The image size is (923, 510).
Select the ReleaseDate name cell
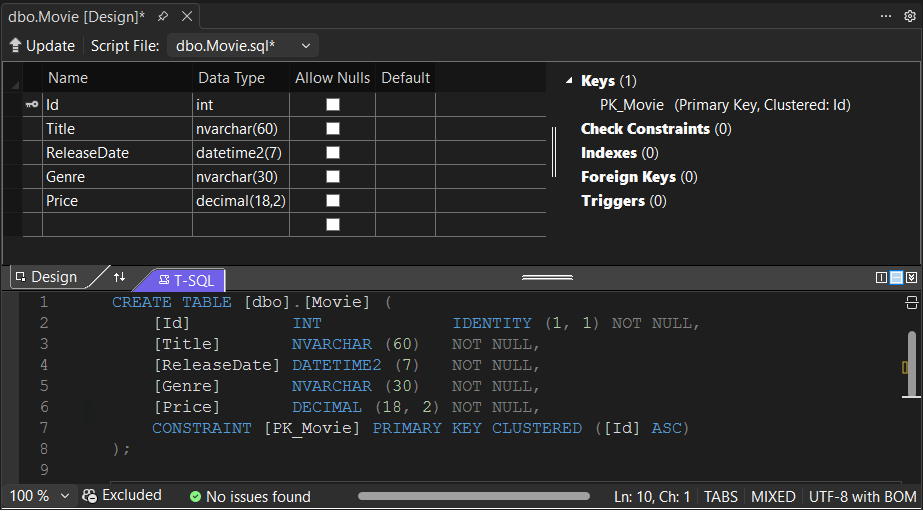[117, 153]
